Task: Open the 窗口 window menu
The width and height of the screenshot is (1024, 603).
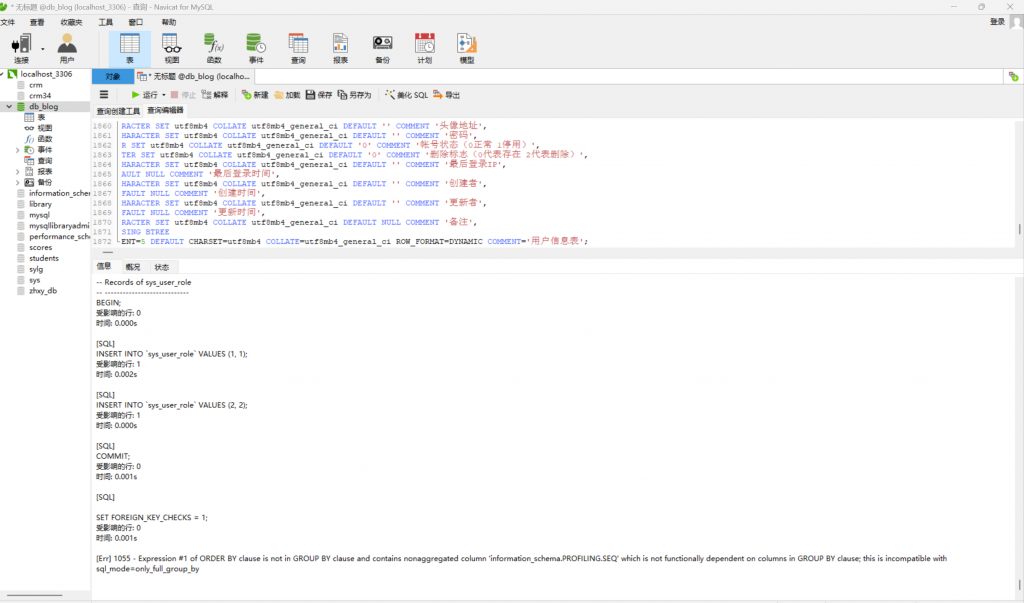Action: 135,22
